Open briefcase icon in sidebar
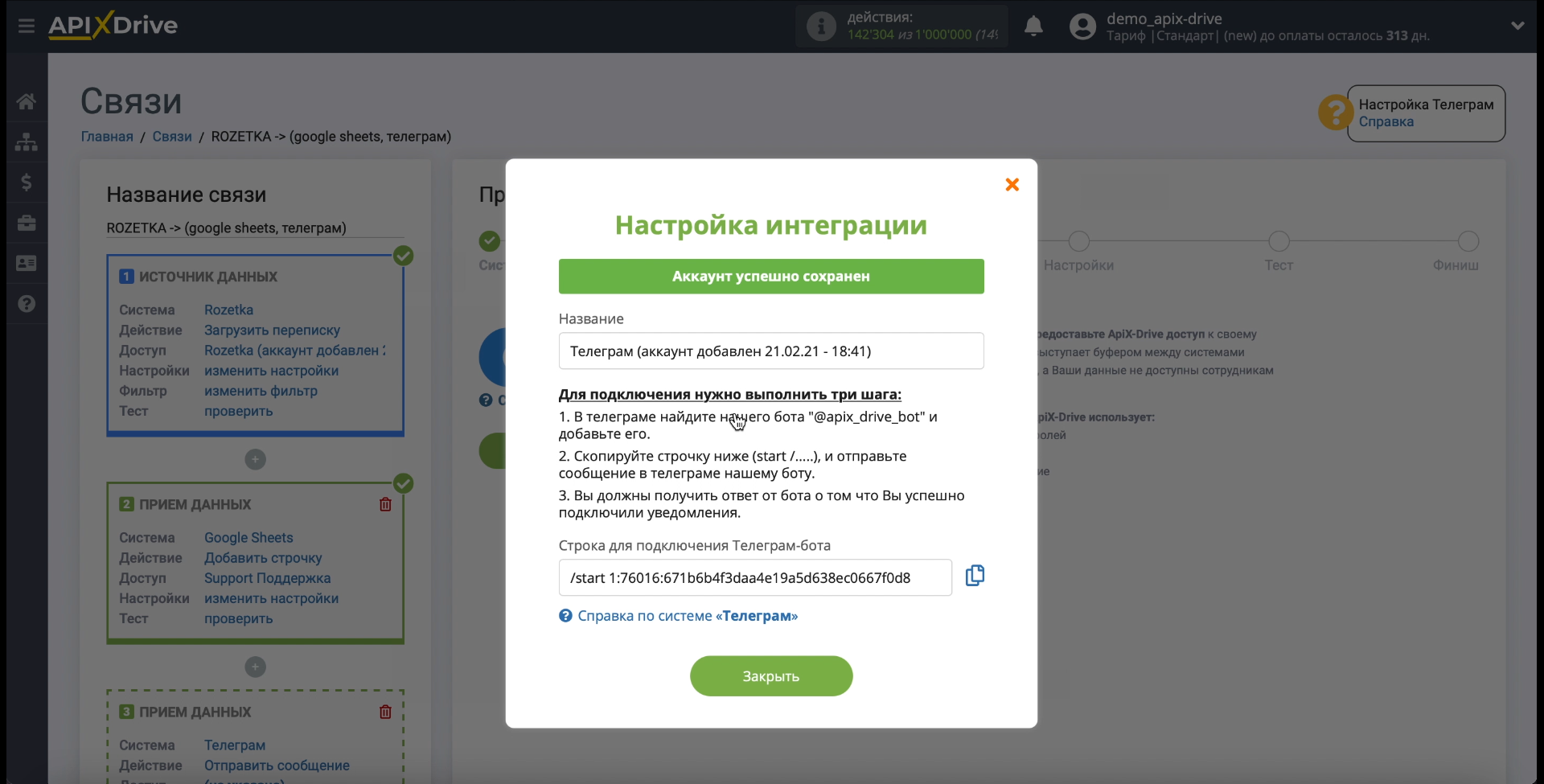This screenshot has height=784, width=1544. click(27, 223)
